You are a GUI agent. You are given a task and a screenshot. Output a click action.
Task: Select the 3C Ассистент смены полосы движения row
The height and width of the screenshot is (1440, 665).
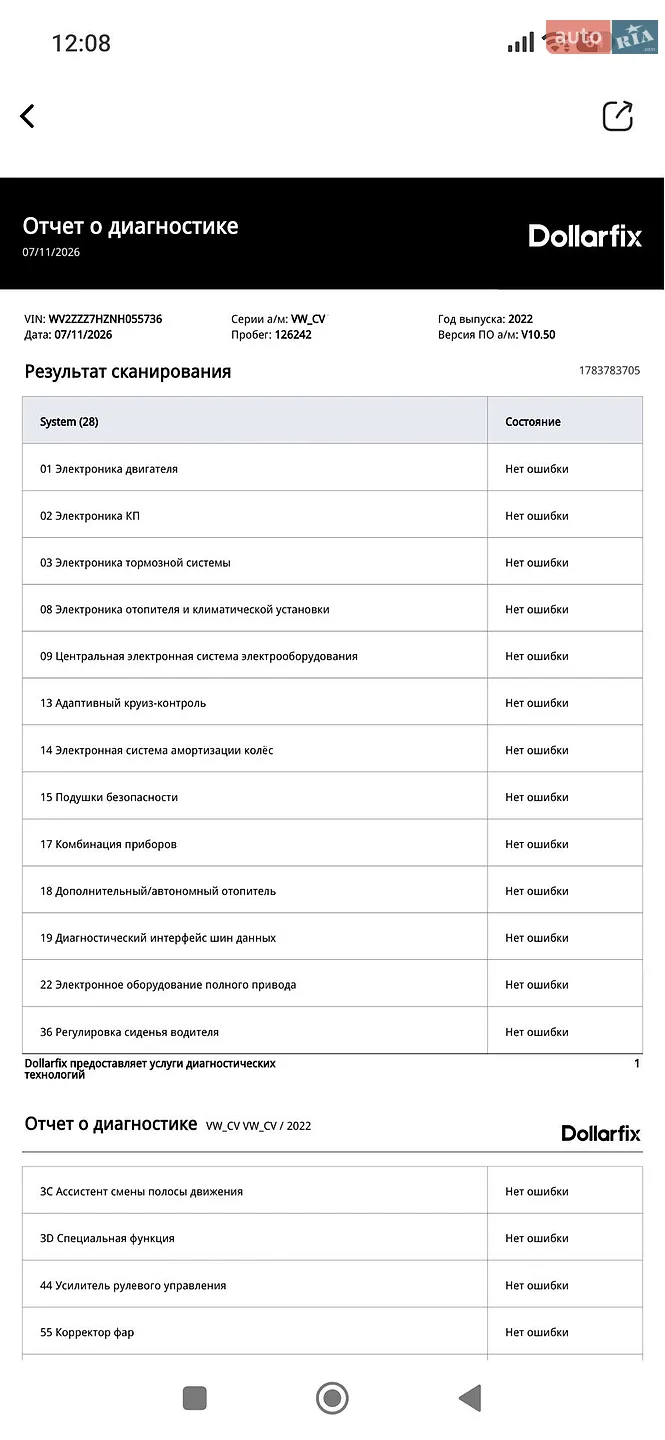pyautogui.click(x=332, y=1191)
